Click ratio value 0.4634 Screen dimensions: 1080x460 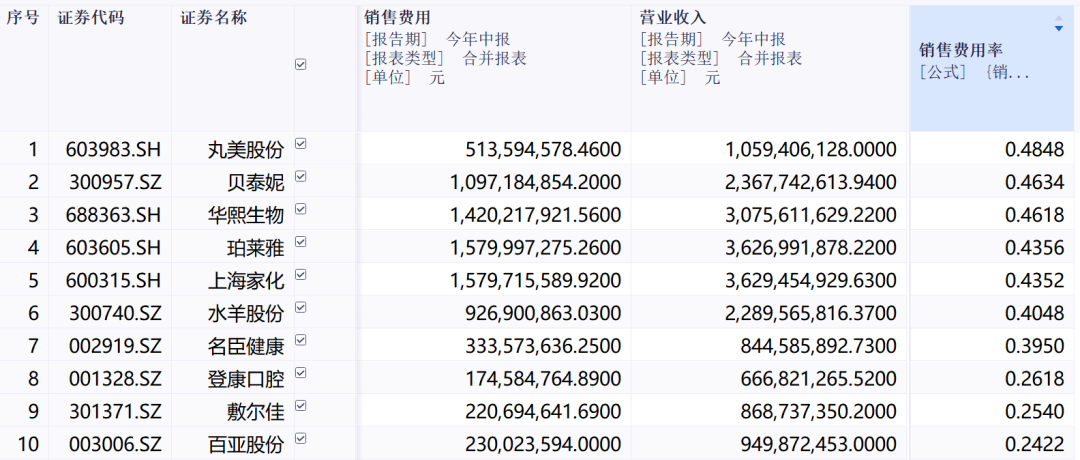[x=1035, y=182]
